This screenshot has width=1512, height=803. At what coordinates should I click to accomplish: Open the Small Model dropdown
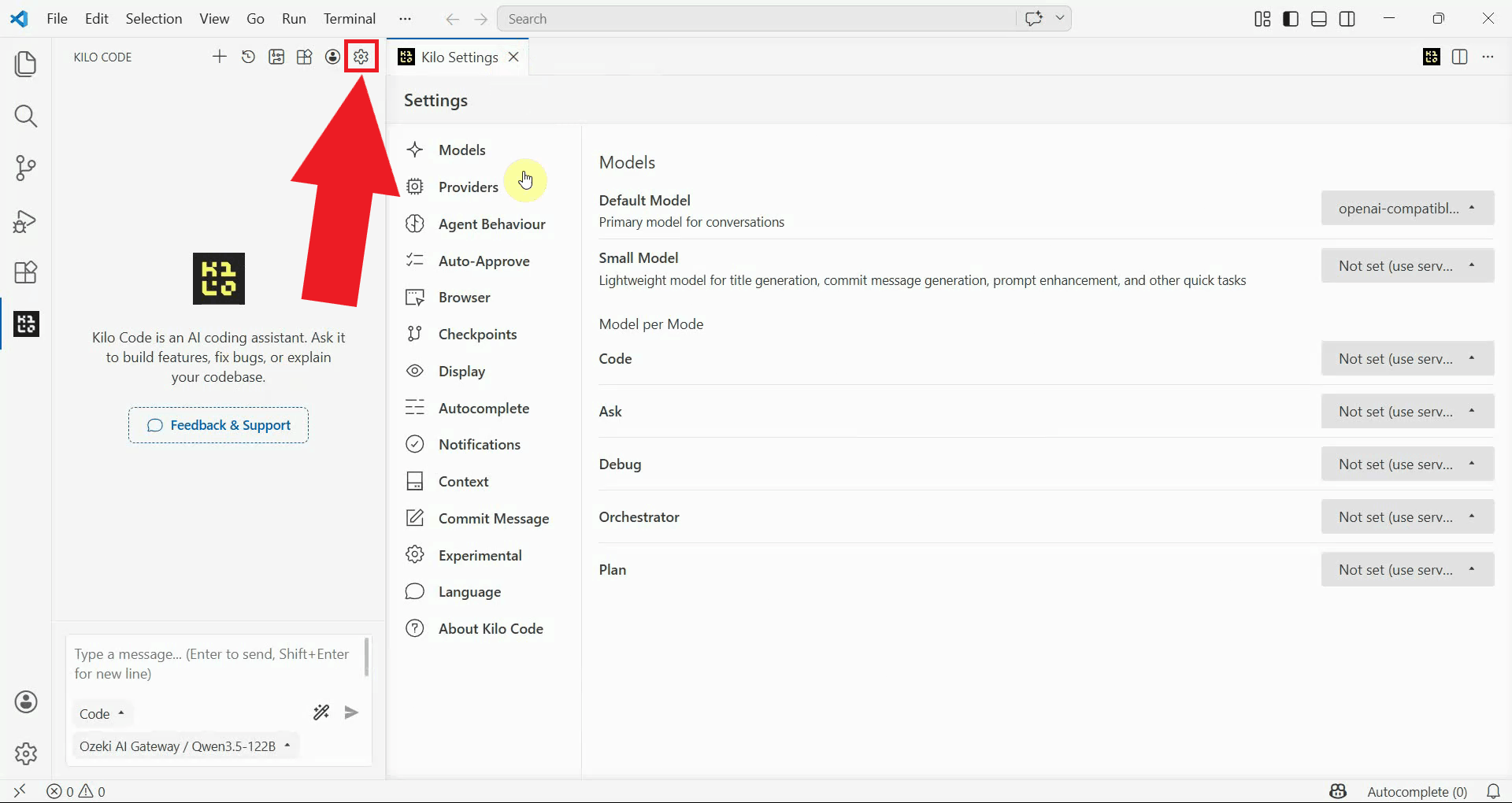point(1407,265)
